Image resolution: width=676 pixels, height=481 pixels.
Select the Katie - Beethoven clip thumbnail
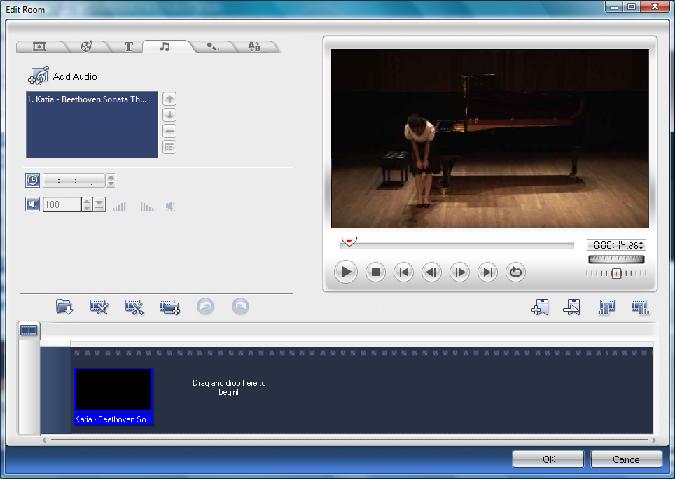113,396
